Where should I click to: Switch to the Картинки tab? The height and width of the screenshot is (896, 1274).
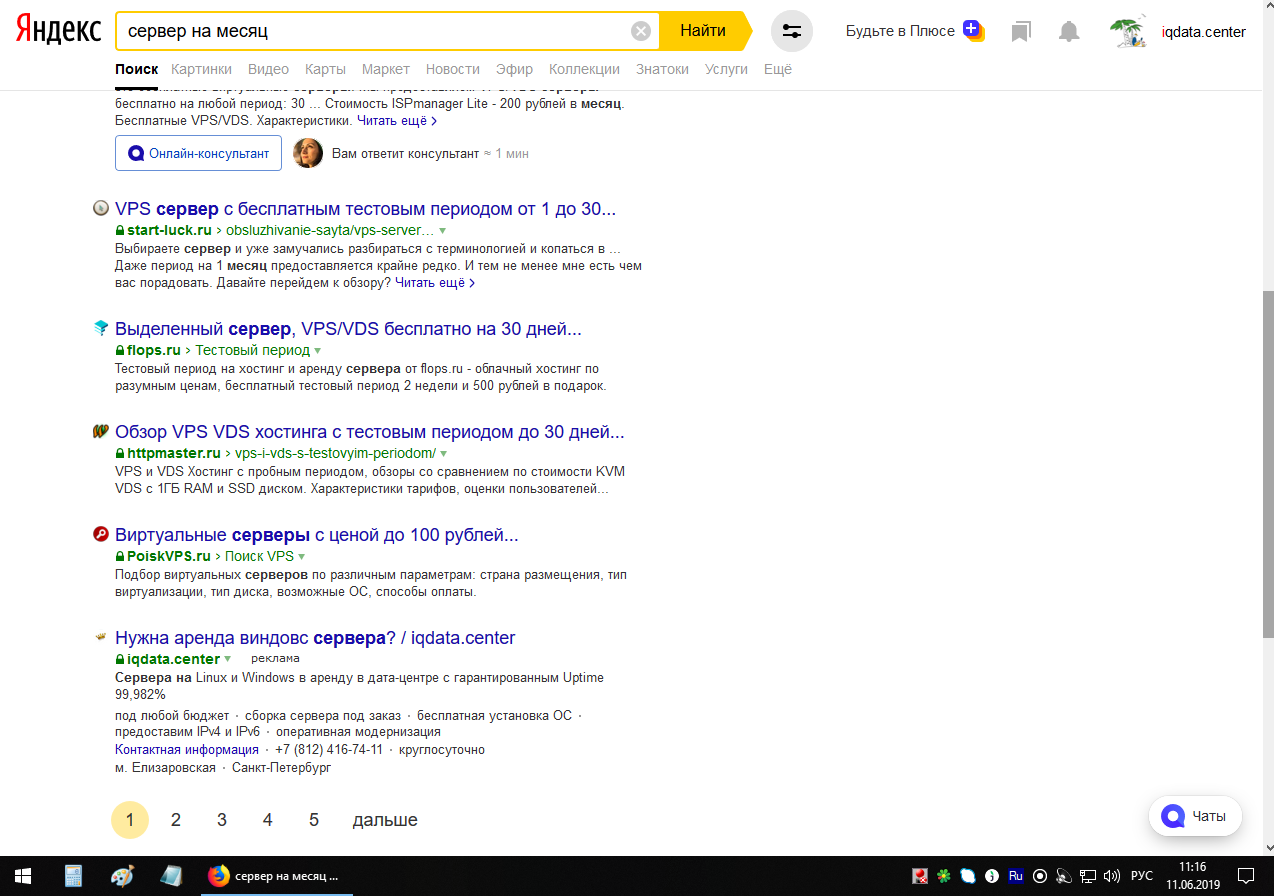pos(201,69)
